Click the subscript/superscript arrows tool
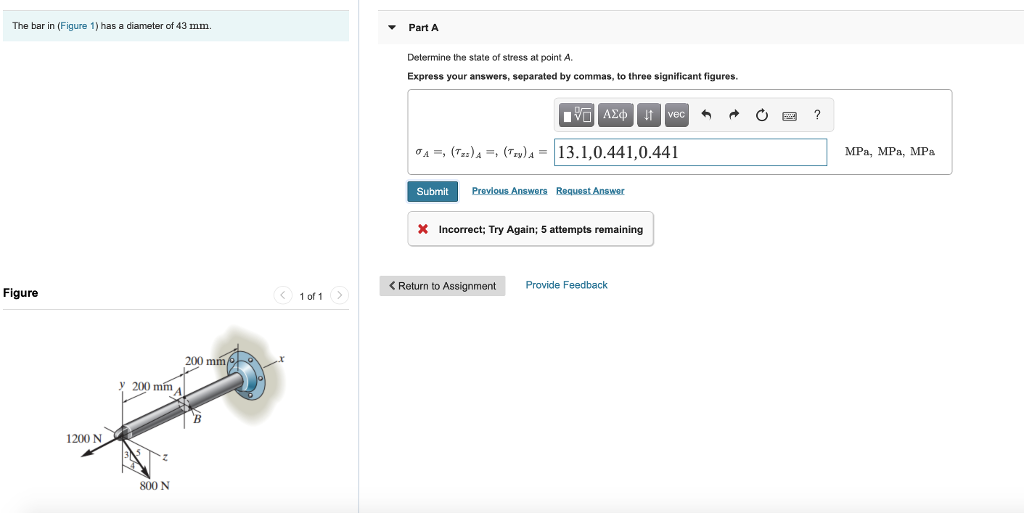 pos(648,115)
